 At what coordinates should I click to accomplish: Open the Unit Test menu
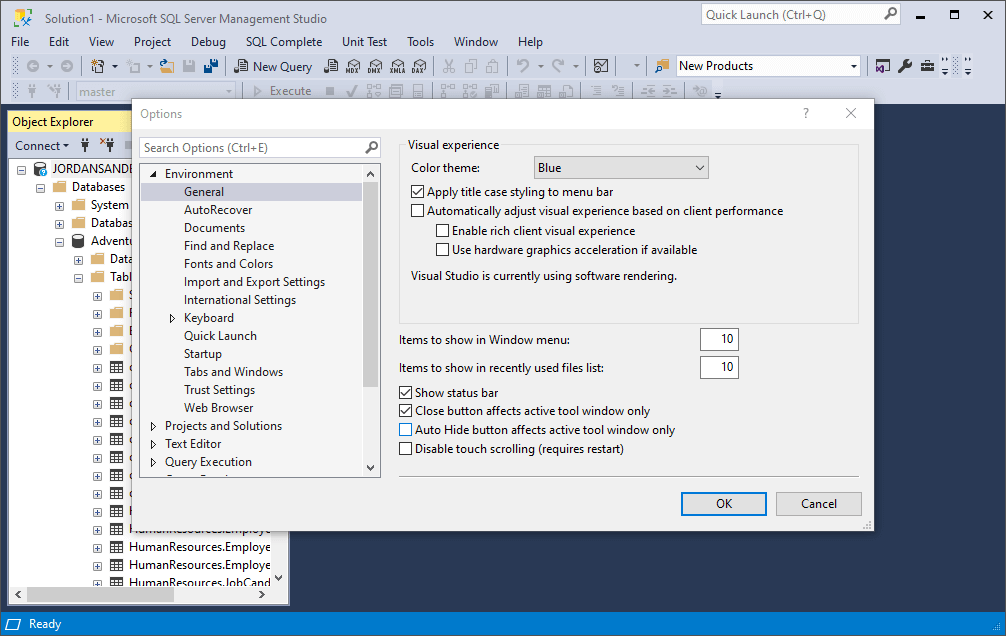[364, 42]
